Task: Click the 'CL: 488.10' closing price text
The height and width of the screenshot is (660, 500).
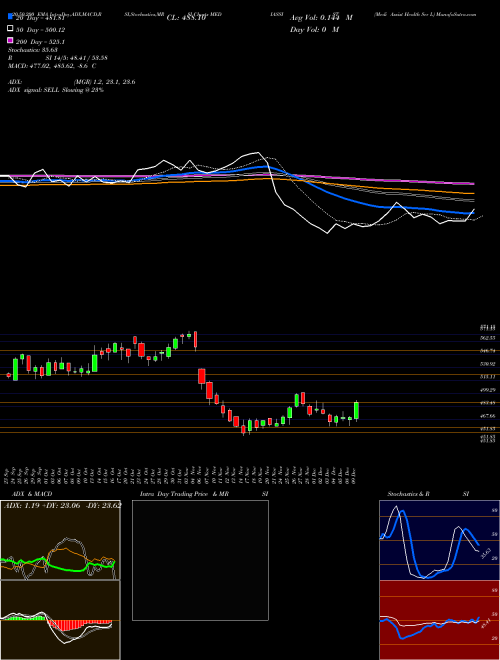Action: (186, 18)
